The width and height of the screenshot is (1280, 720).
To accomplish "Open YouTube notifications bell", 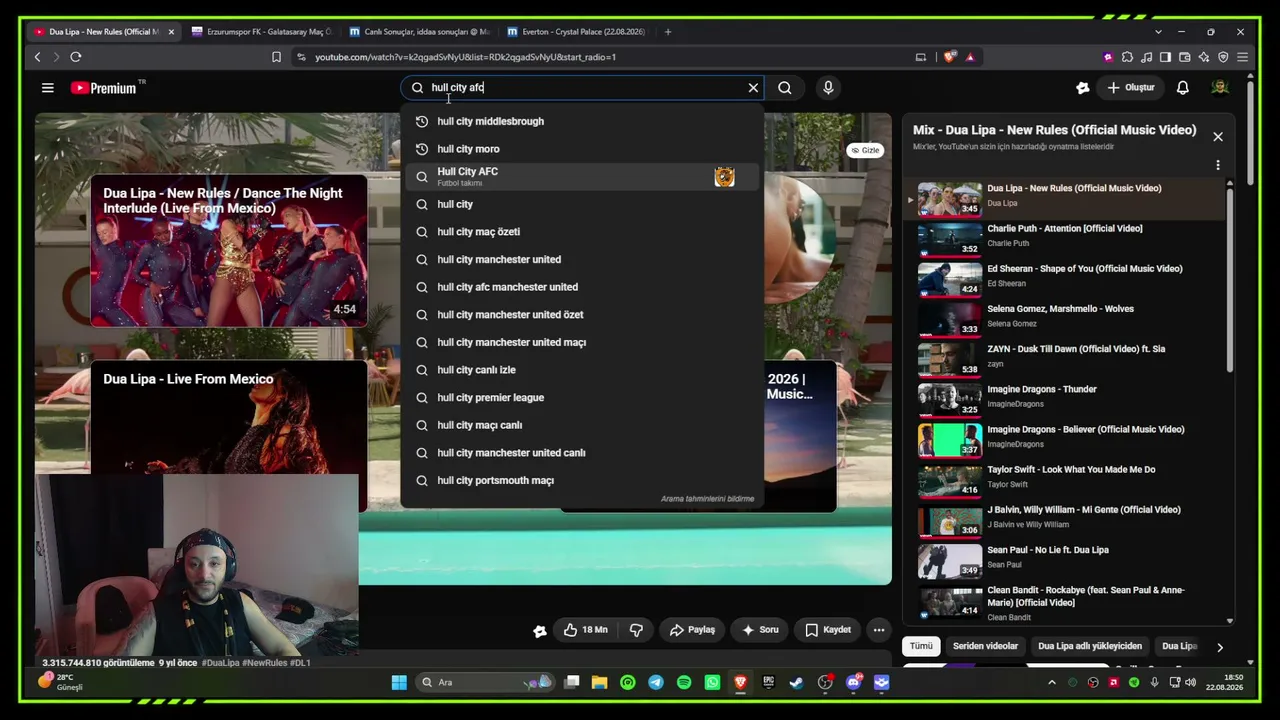I will (x=1183, y=88).
